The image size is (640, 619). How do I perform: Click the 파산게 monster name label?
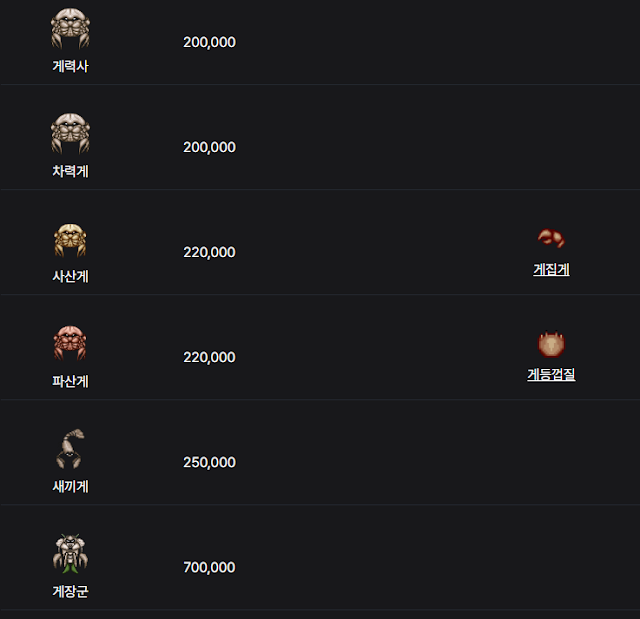point(70,381)
